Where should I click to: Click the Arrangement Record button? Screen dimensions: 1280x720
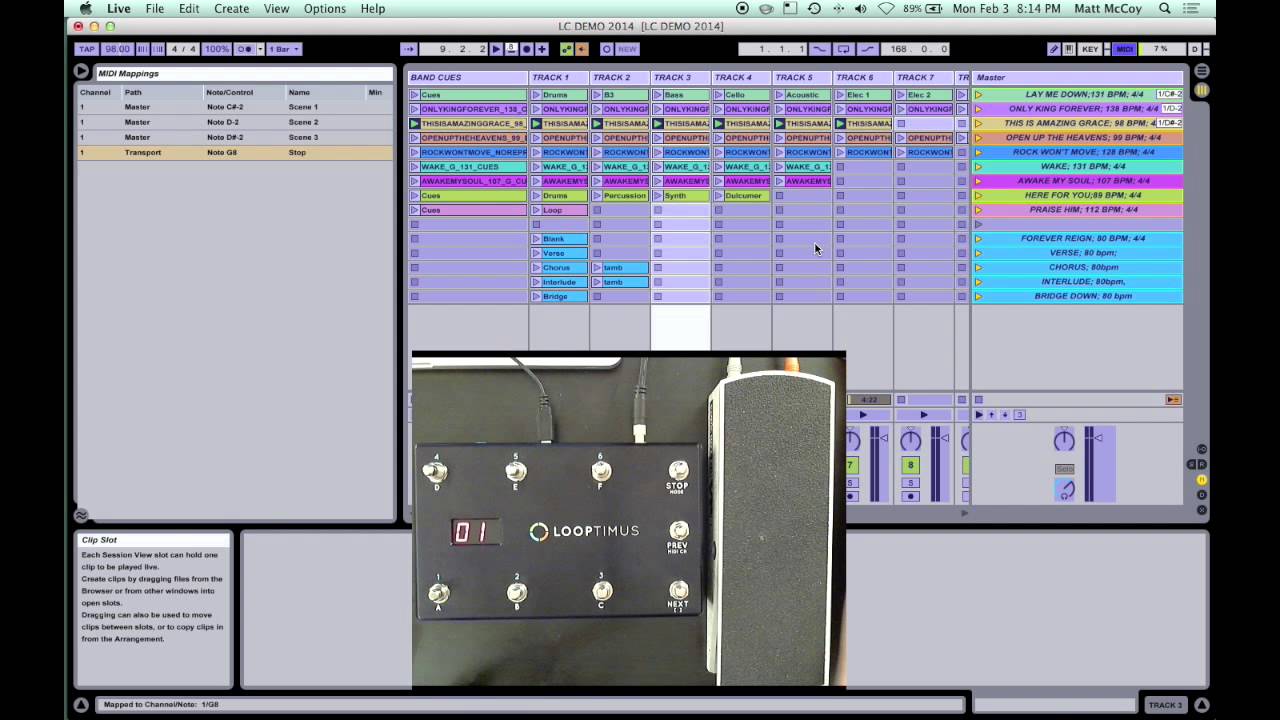coord(527,49)
